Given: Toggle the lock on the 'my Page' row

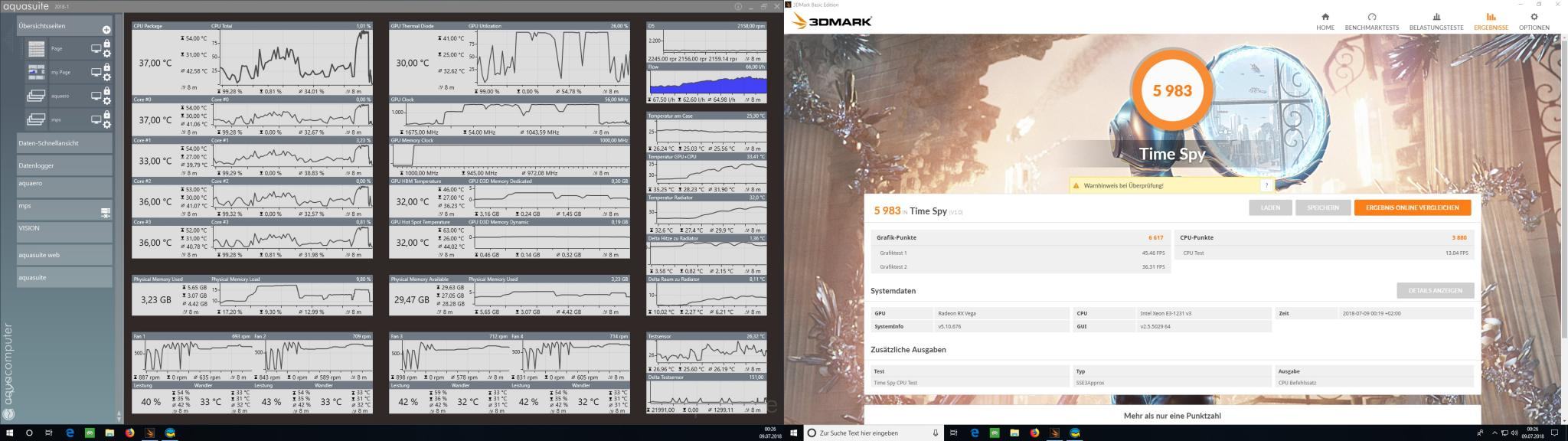Looking at the screenshot, I should (107, 68).
